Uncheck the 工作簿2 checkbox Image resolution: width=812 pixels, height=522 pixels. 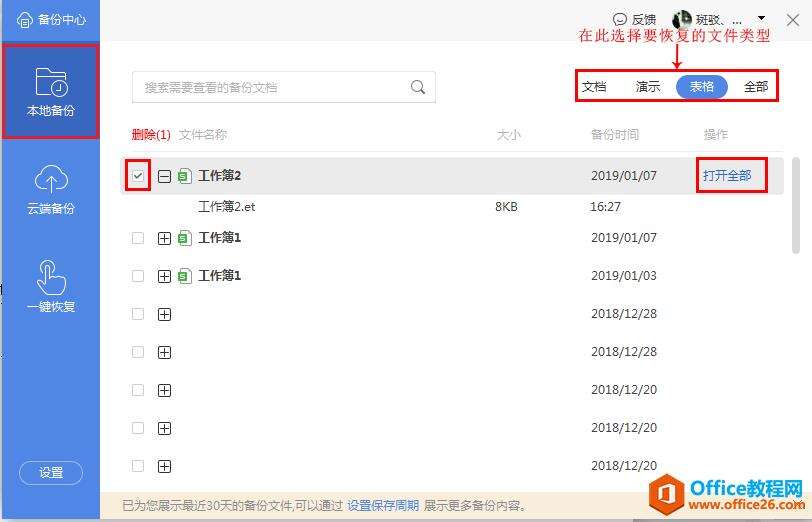click(138, 176)
